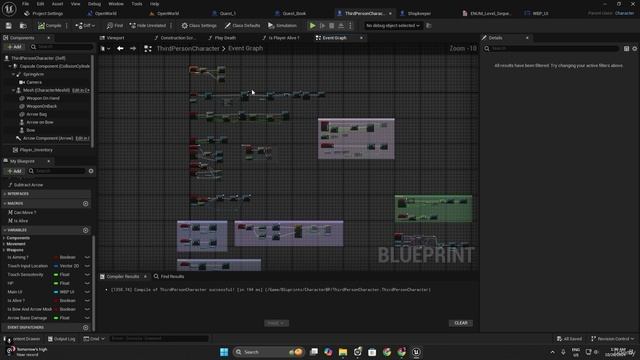Open the Can Move ? macro
The image size is (640, 360).
pyautogui.click(x=22, y=213)
